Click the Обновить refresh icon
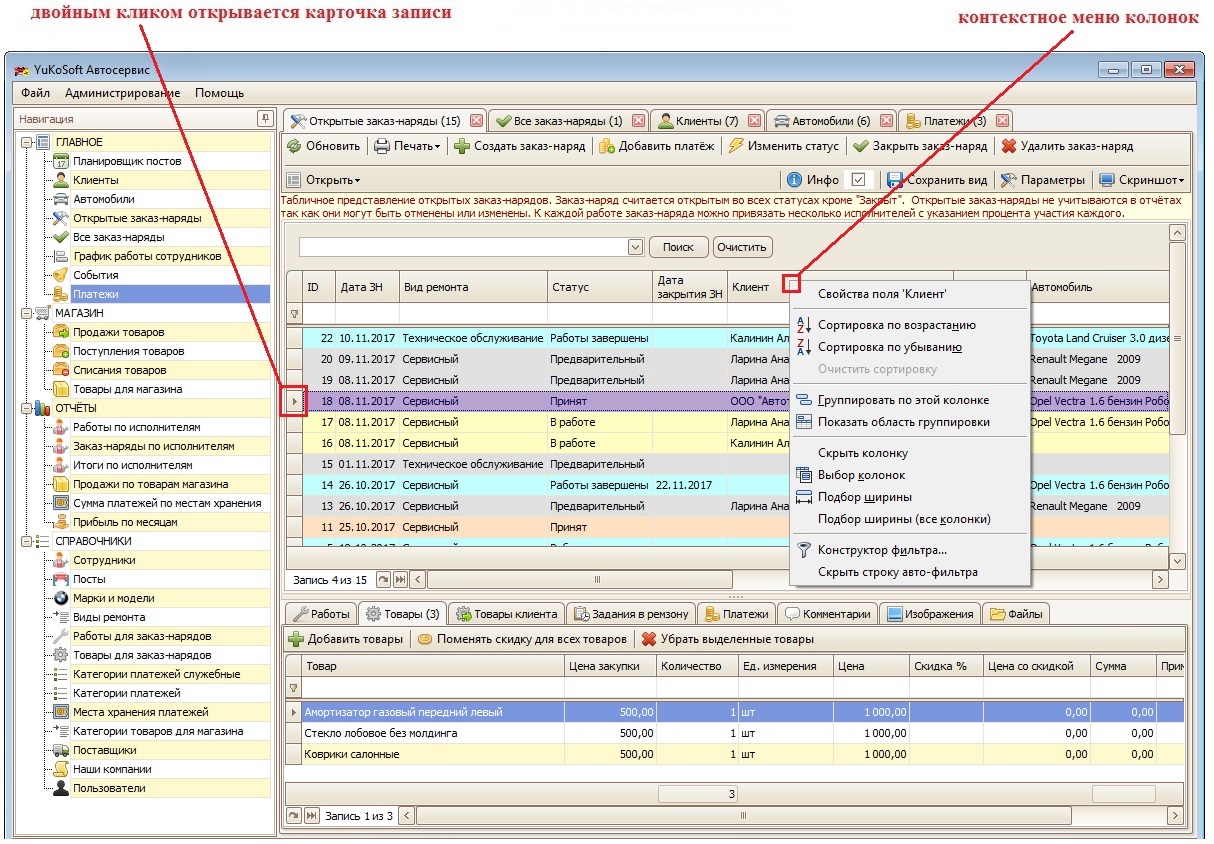 point(295,146)
